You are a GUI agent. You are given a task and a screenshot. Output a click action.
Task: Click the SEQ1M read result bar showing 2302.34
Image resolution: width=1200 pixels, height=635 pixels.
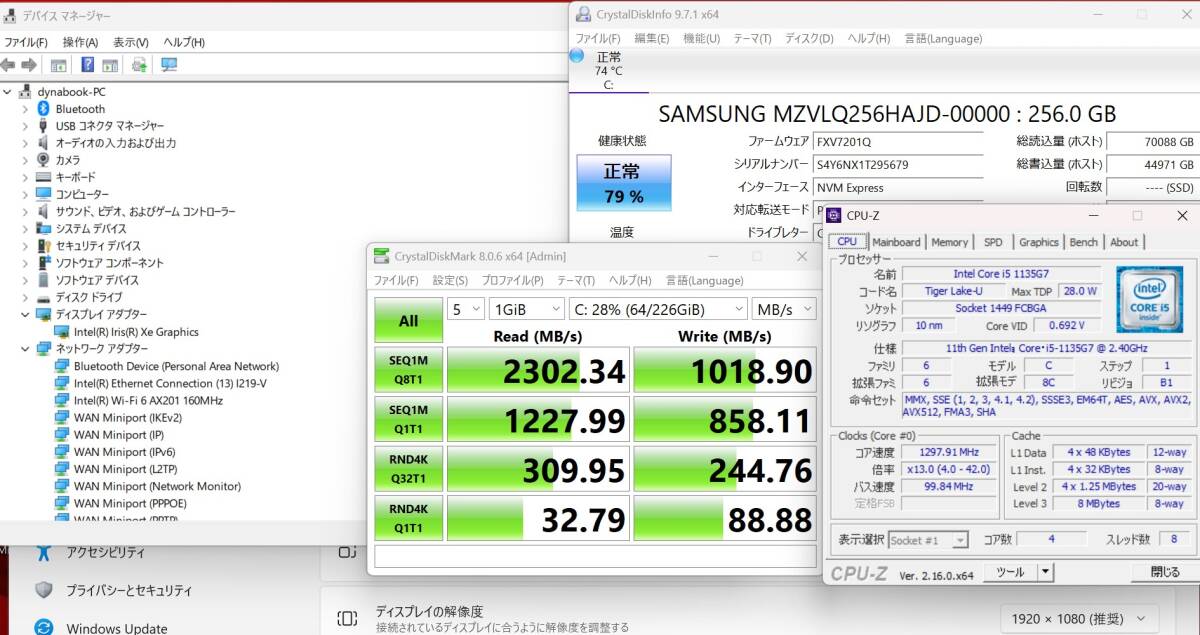click(x=538, y=370)
